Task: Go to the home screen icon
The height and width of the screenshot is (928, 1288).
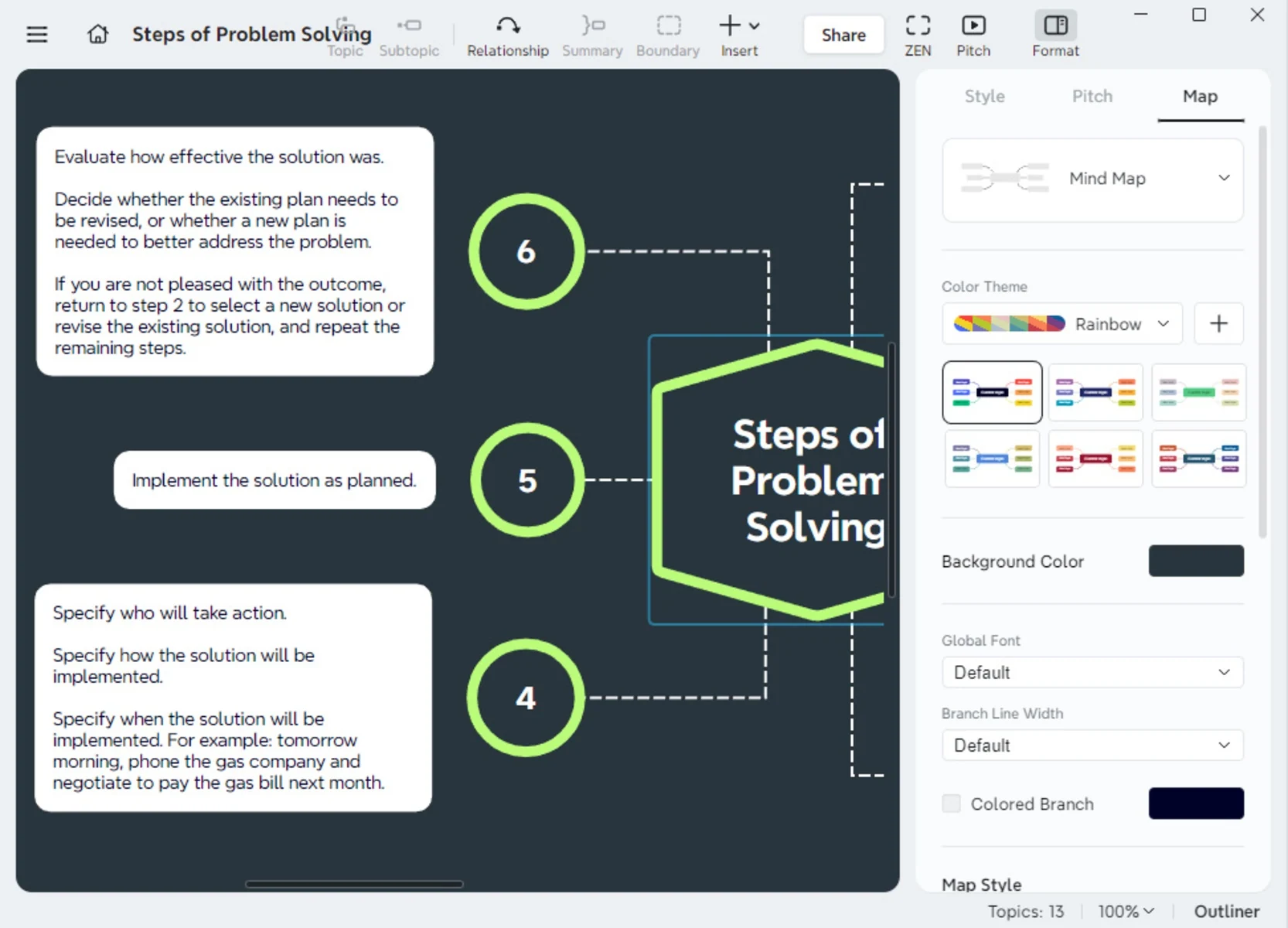Action: (98, 35)
